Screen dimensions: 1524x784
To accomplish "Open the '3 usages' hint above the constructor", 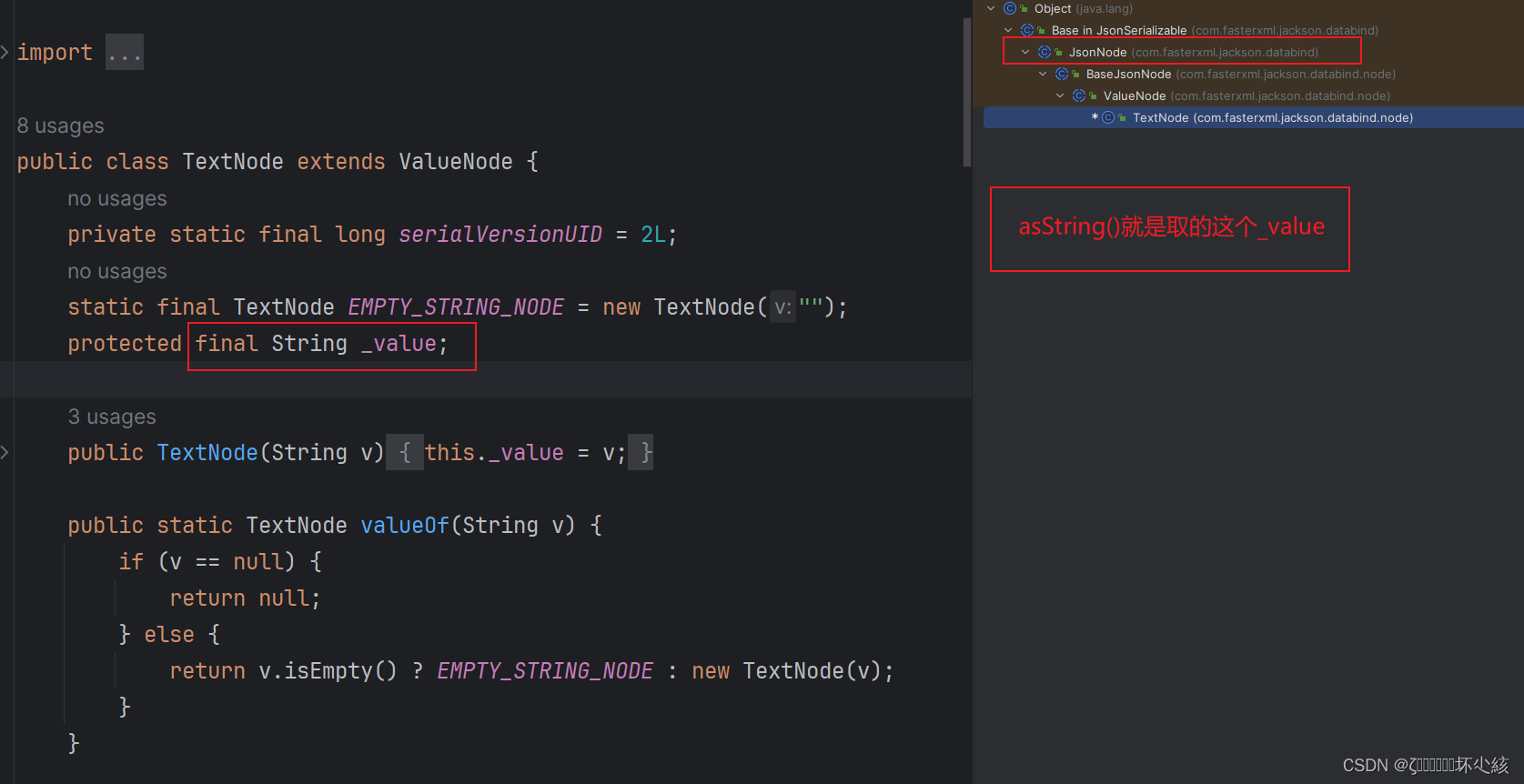I will pyautogui.click(x=112, y=417).
